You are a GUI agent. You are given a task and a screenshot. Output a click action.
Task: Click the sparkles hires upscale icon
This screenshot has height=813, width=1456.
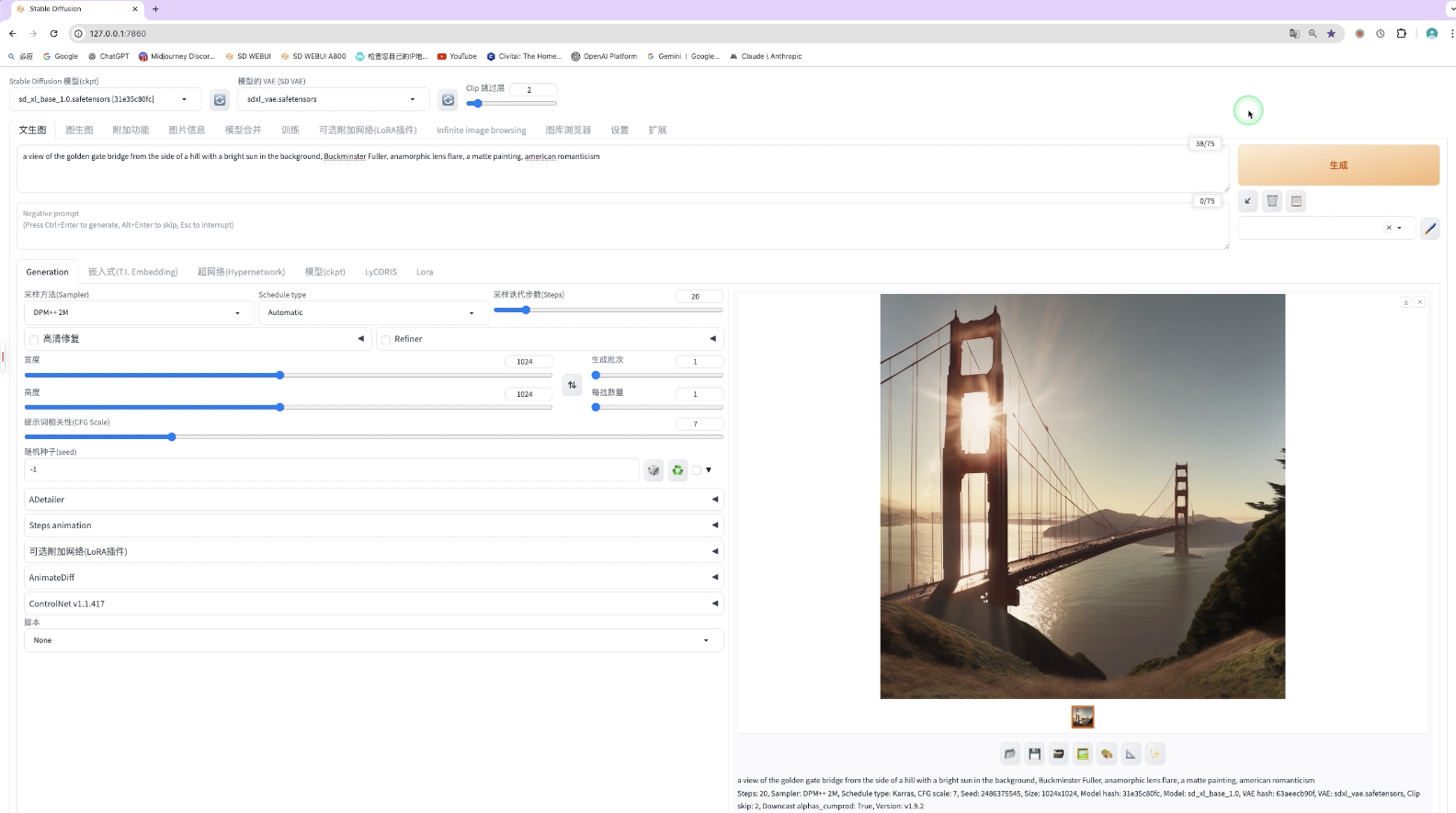coord(1155,754)
